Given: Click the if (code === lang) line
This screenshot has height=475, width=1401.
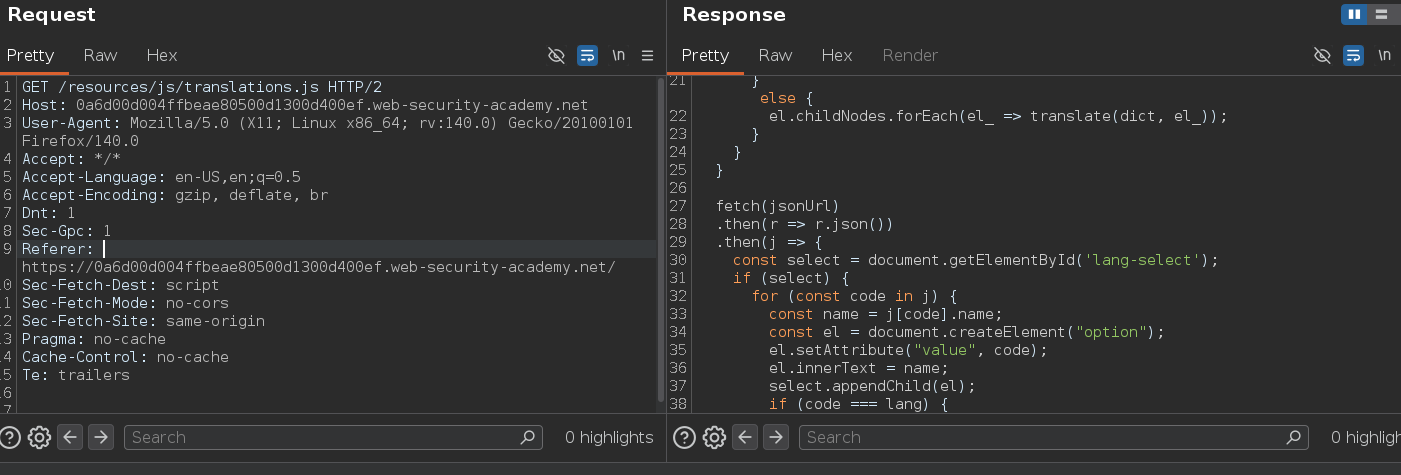Looking at the screenshot, I should (x=859, y=404).
